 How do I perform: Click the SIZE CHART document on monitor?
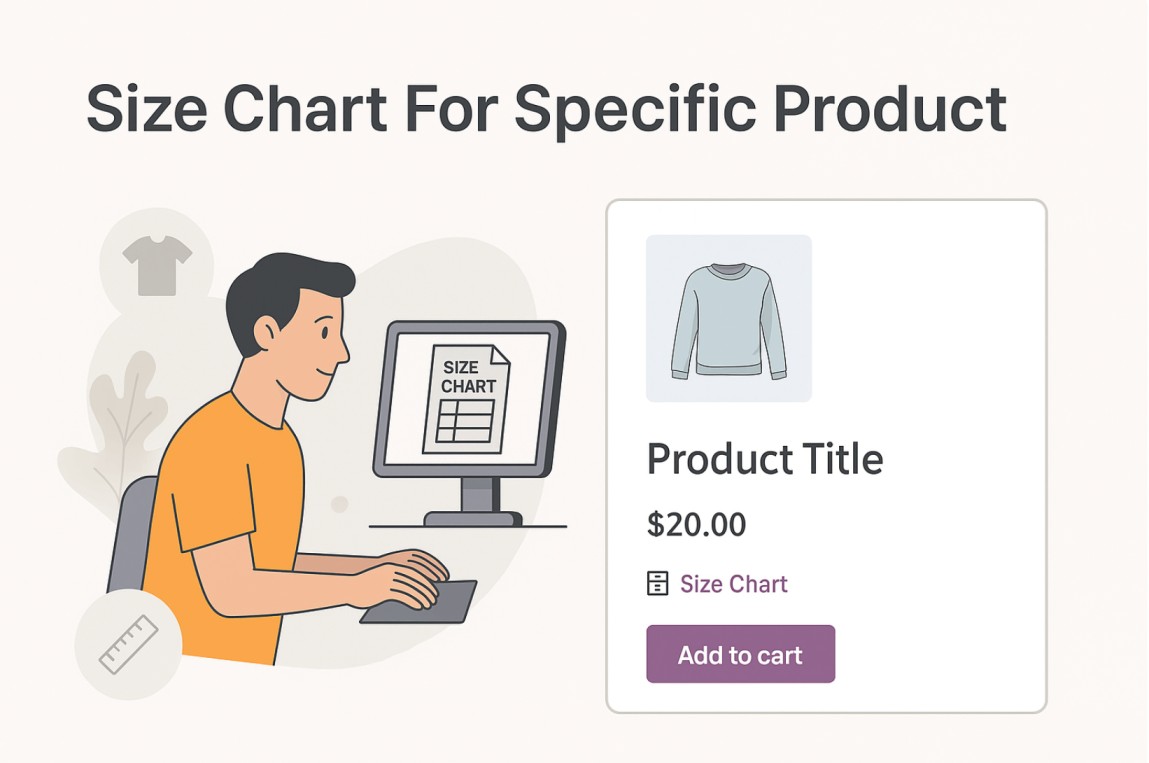tap(467, 399)
